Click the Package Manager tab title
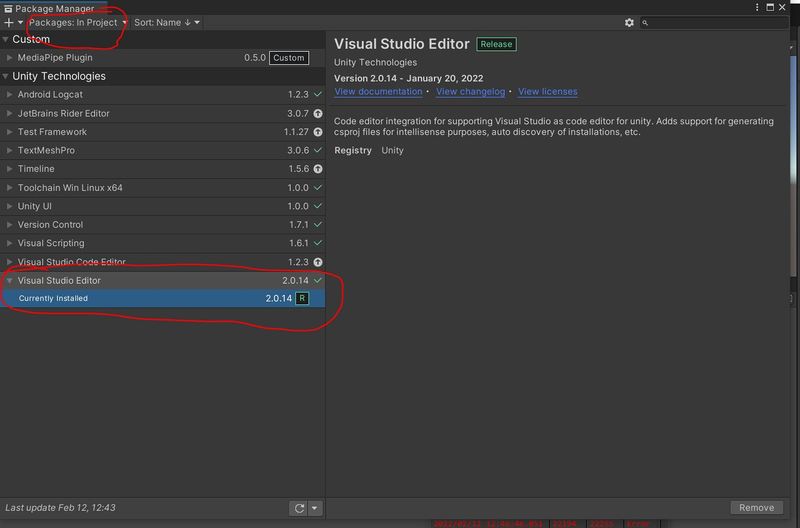Viewport: 800px width, 528px height. click(x=54, y=9)
